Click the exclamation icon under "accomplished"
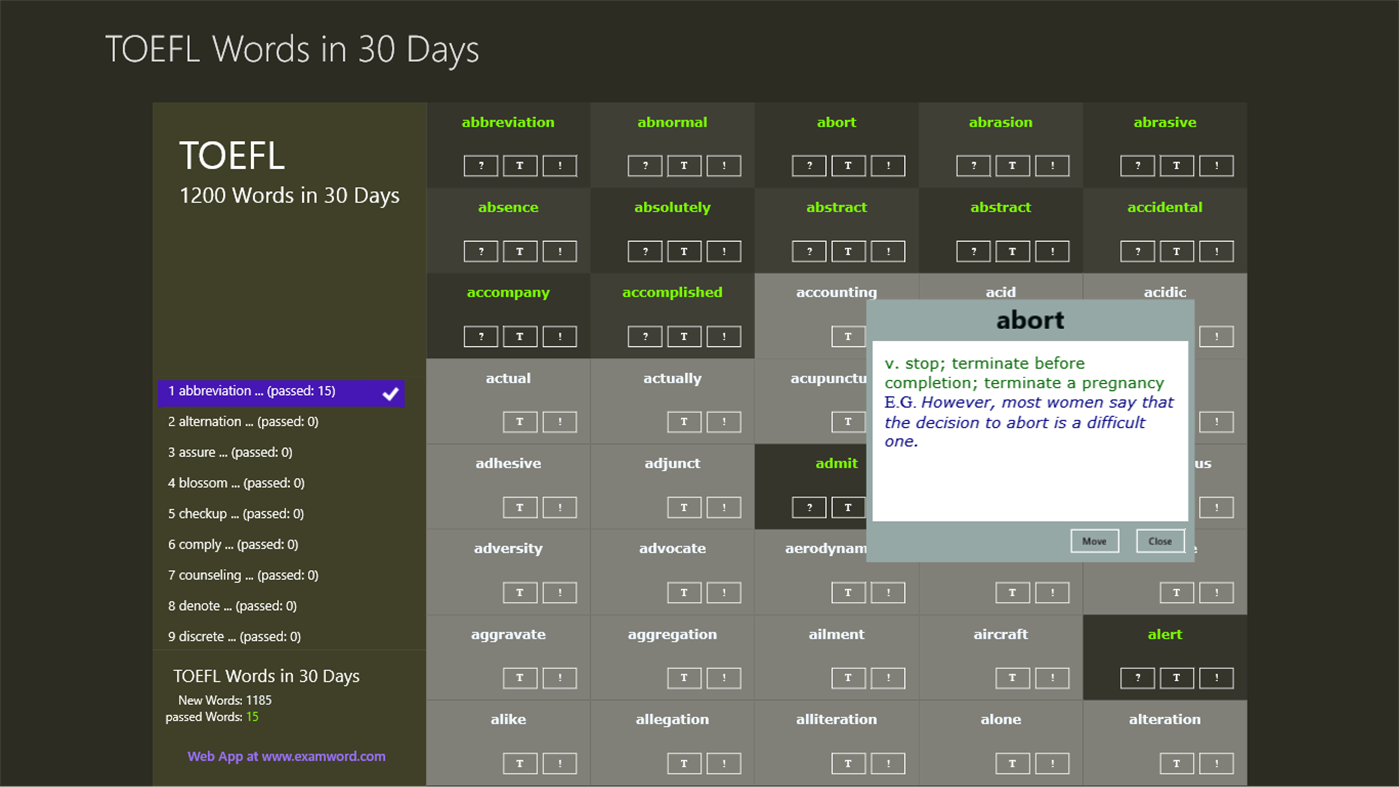Screen dimensions: 1399x787 pyautogui.click(x=724, y=336)
